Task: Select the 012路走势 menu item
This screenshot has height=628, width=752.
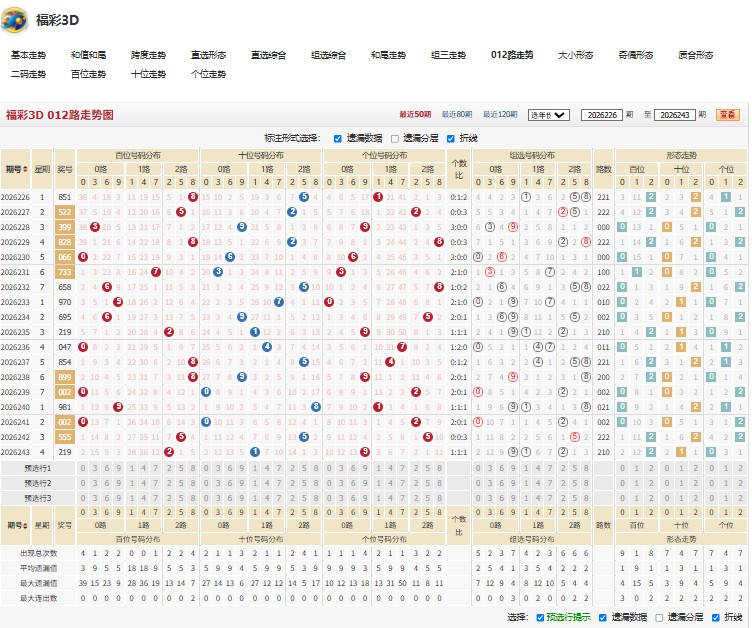Action: pyautogui.click(x=512, y=55)
